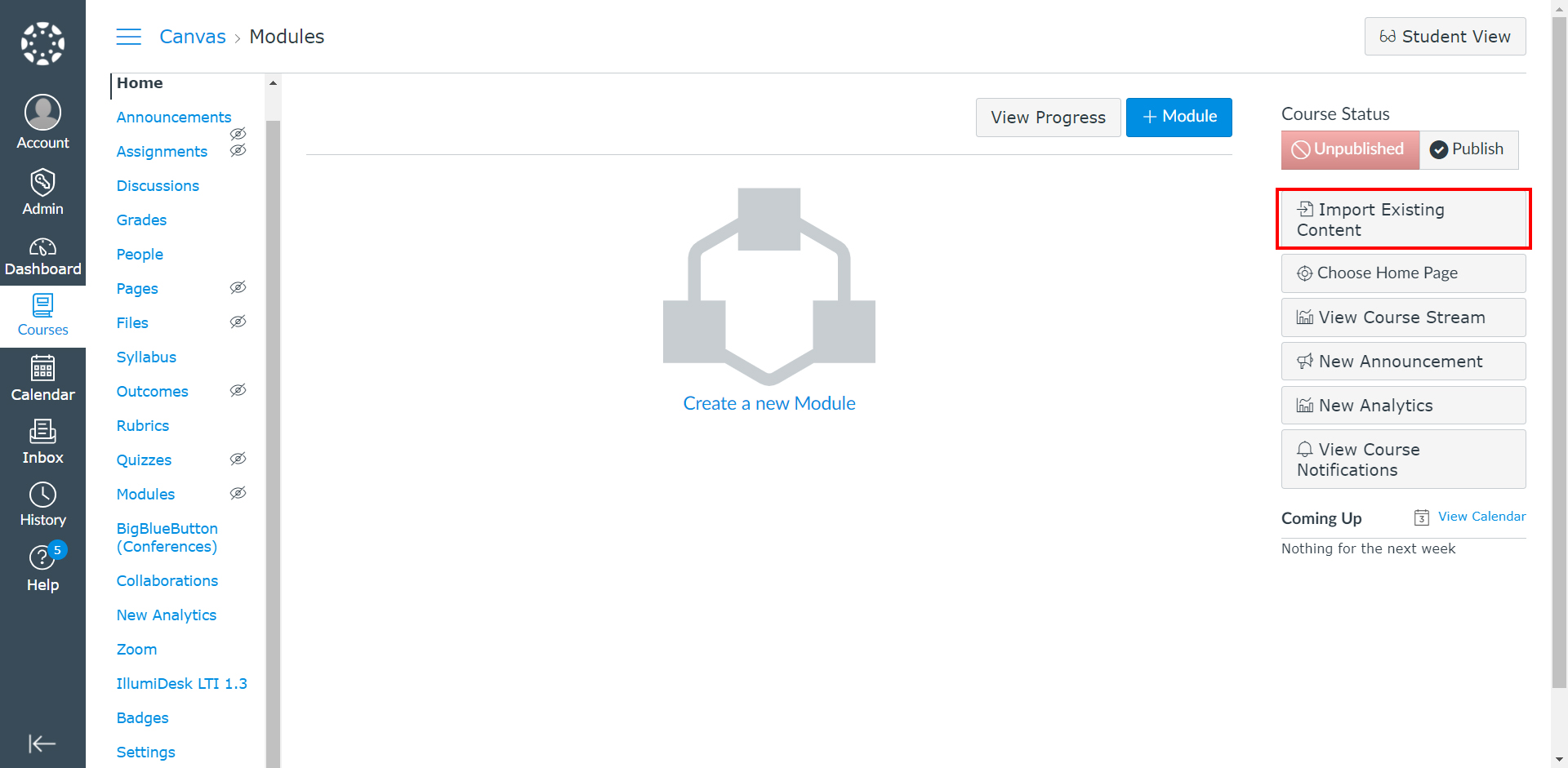Open the Inbox icon
The height and width of the screenshot is (768, 1568).
[42, 431]
